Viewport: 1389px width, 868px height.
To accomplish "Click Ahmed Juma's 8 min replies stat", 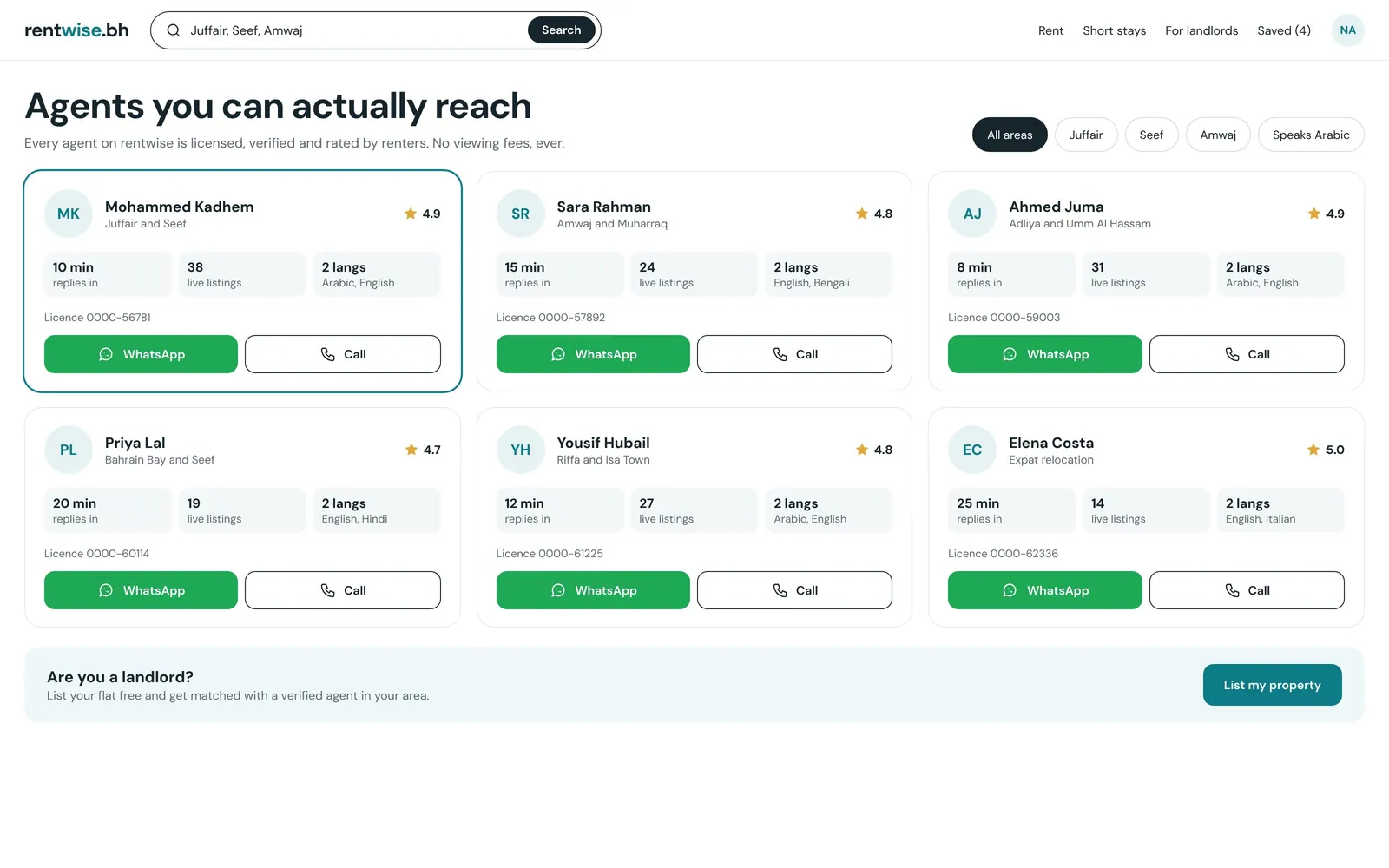I will [x=1011, y=274].
